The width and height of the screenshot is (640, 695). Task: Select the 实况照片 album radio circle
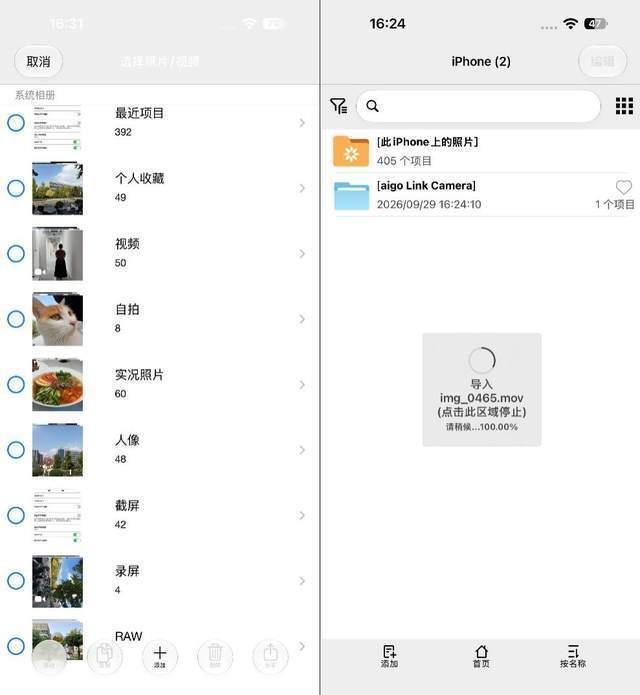(x=16, y=384)
